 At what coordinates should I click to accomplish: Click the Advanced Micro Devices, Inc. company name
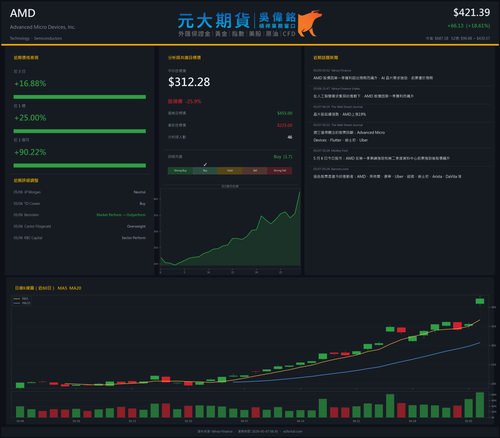(x=43, y=27)
